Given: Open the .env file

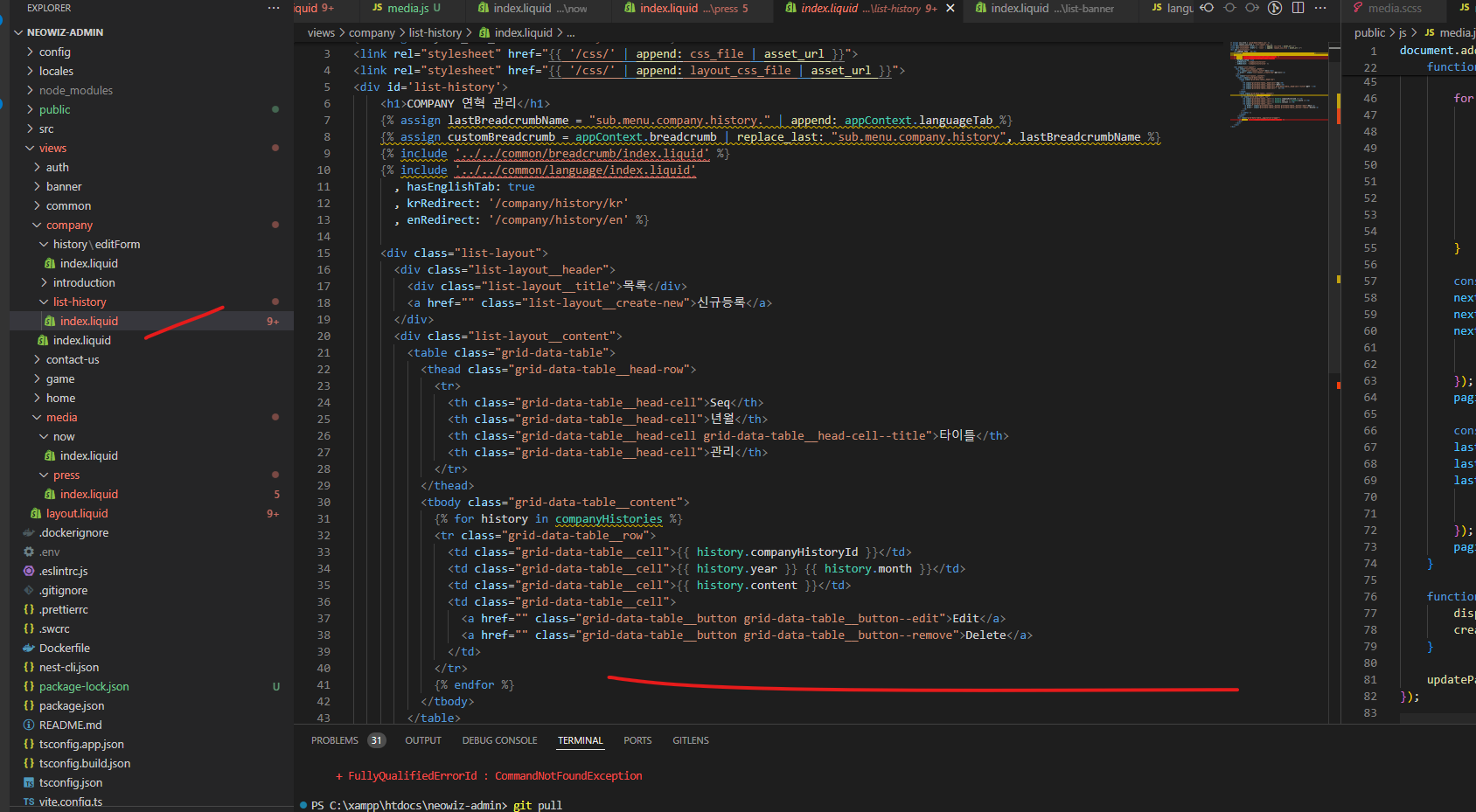Looking at the screenshot, I should pos(151,552).
